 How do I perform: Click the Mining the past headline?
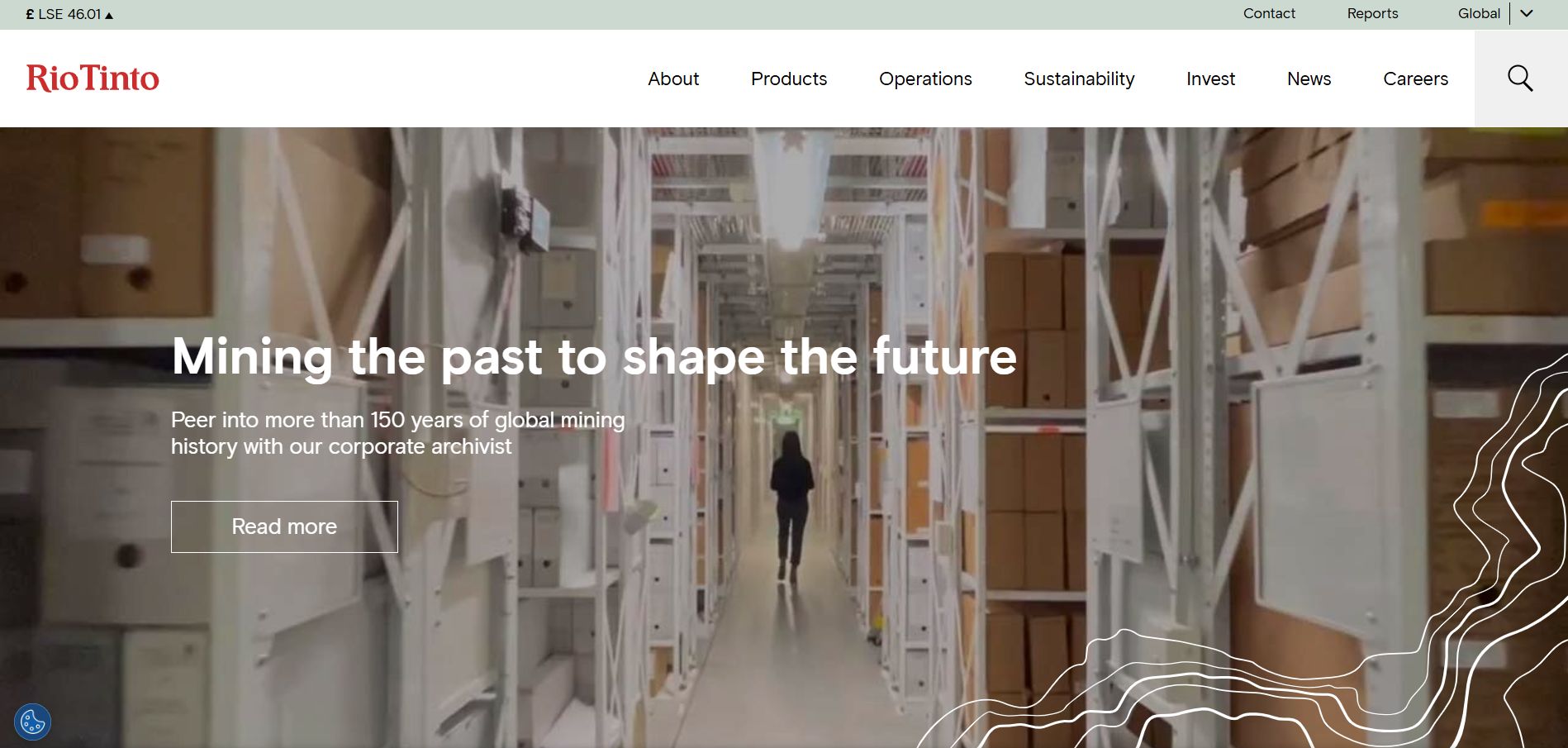pos(594,357)
